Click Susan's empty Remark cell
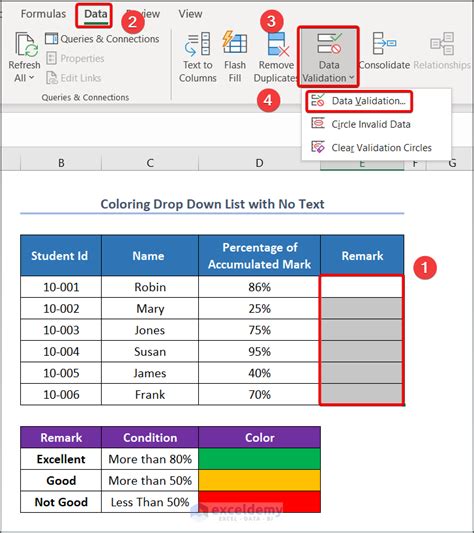This screenshot has height=533, width=474. click(362, 351)
